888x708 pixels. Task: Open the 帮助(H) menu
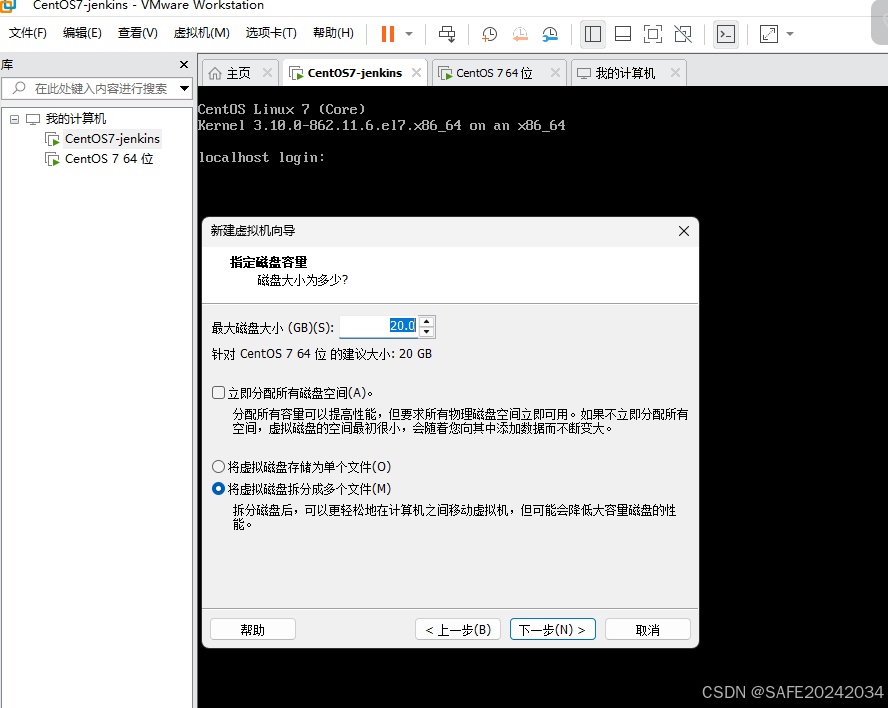pyautogui.click(x=333, y=33)
